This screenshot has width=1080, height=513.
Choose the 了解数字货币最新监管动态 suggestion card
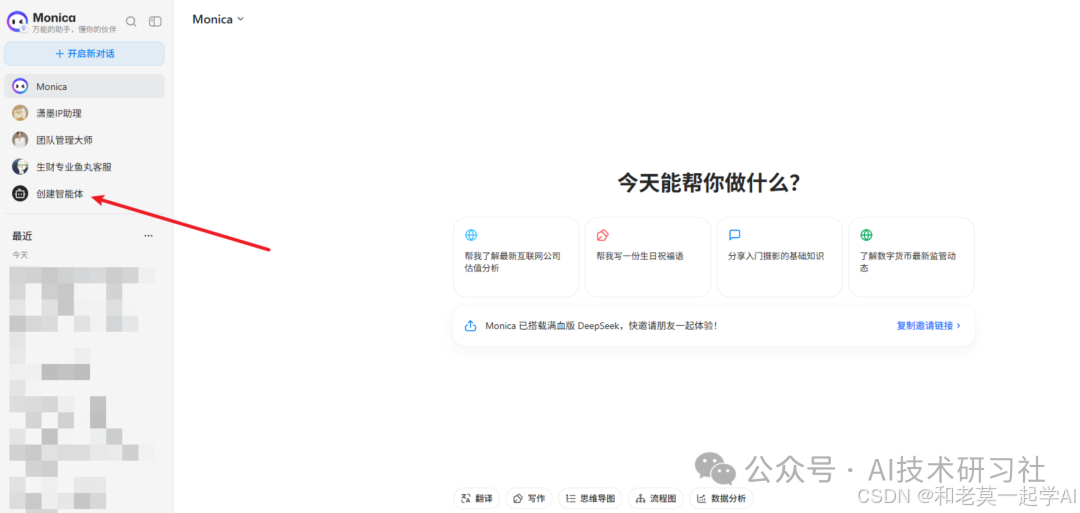click(911, 257)
